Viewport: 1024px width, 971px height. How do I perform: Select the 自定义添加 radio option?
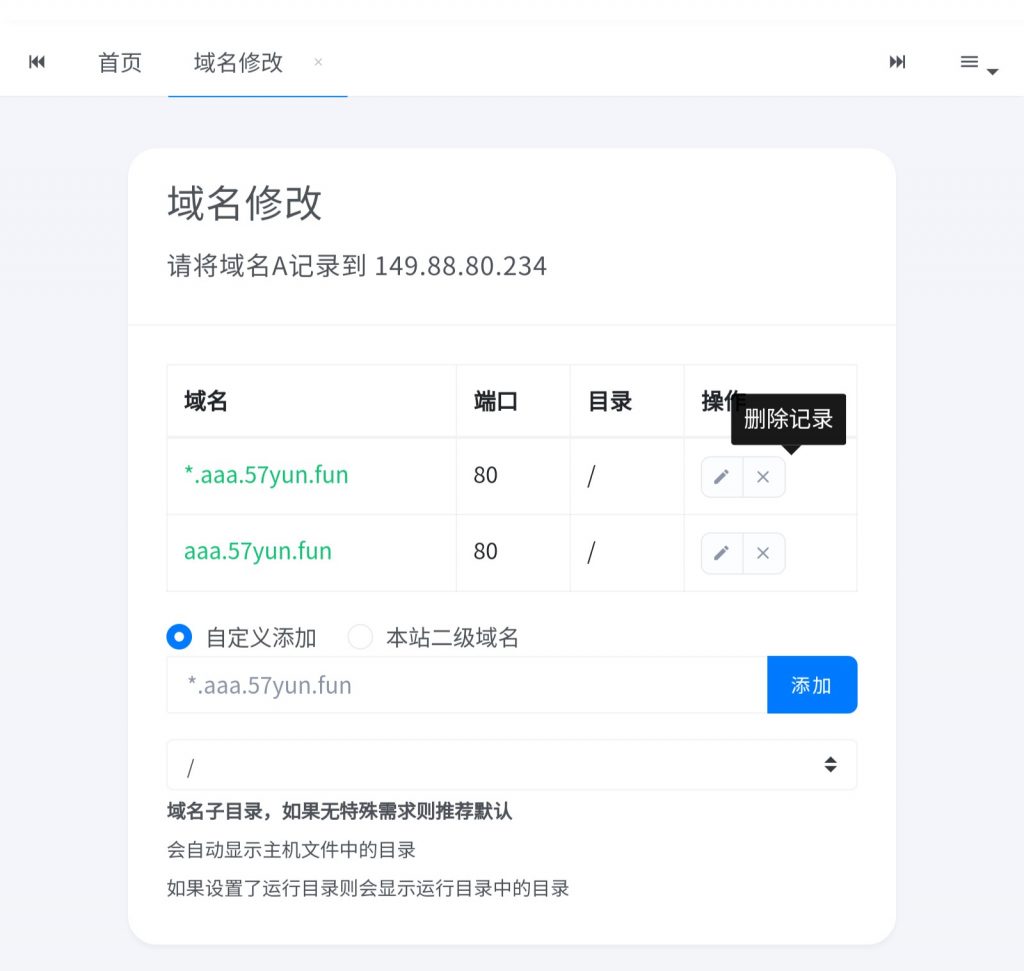pyautogui.click(x=180, y=637)
